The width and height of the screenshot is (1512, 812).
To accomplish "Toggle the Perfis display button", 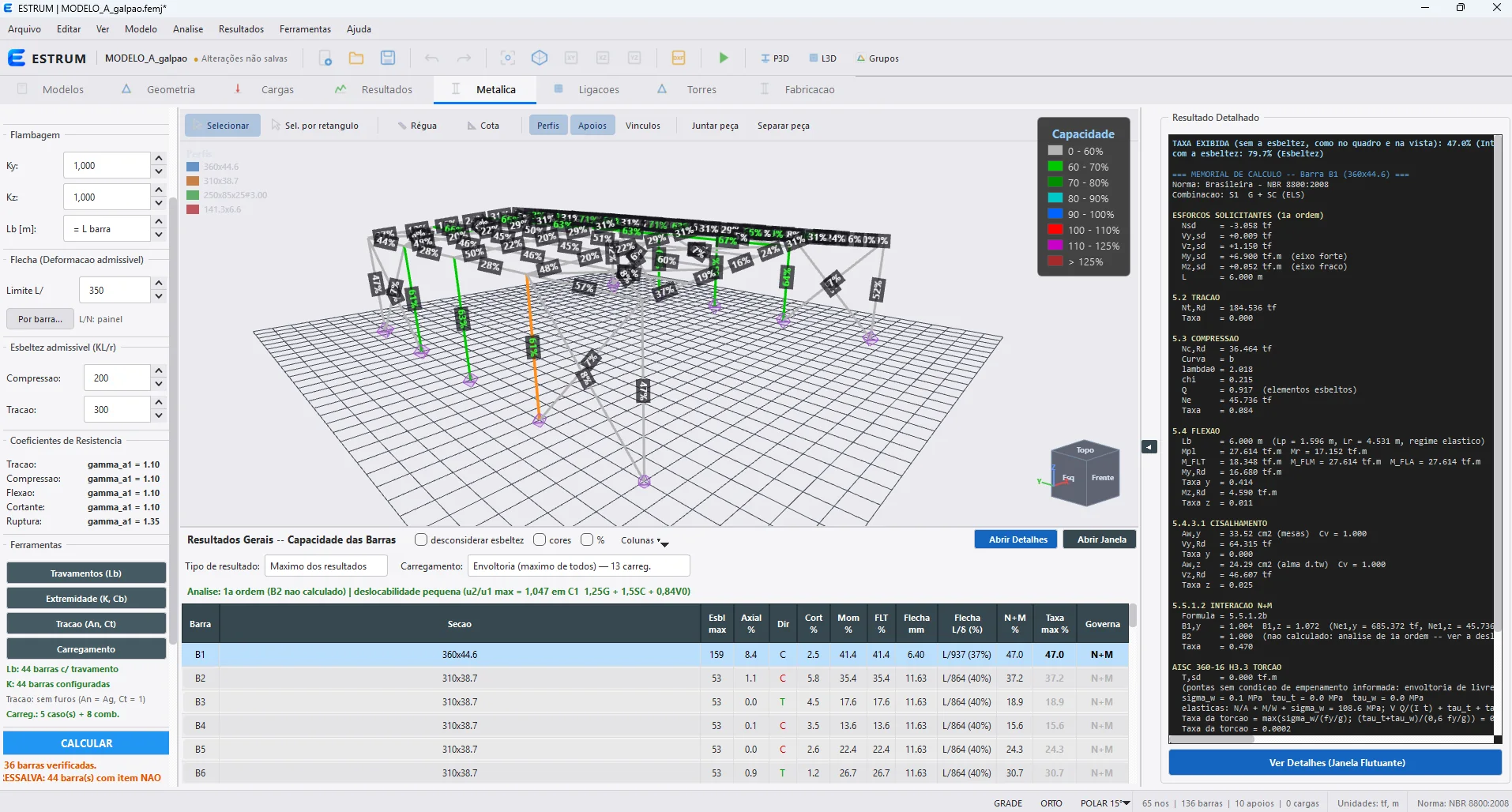I will click(x=548, y=126).
